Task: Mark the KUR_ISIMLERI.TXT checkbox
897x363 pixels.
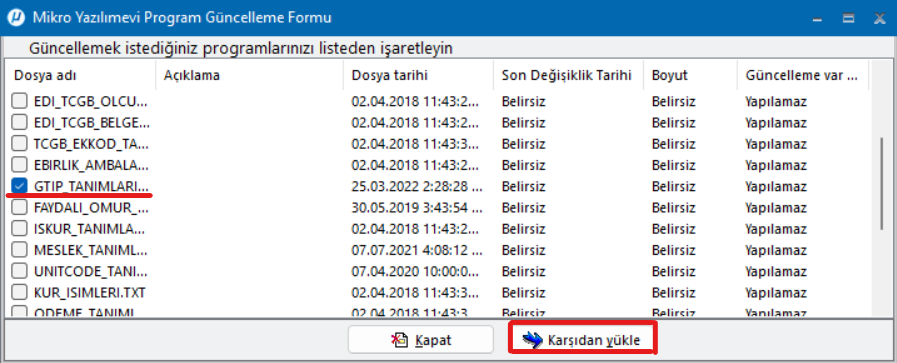Action: click(x=19, y=293)
